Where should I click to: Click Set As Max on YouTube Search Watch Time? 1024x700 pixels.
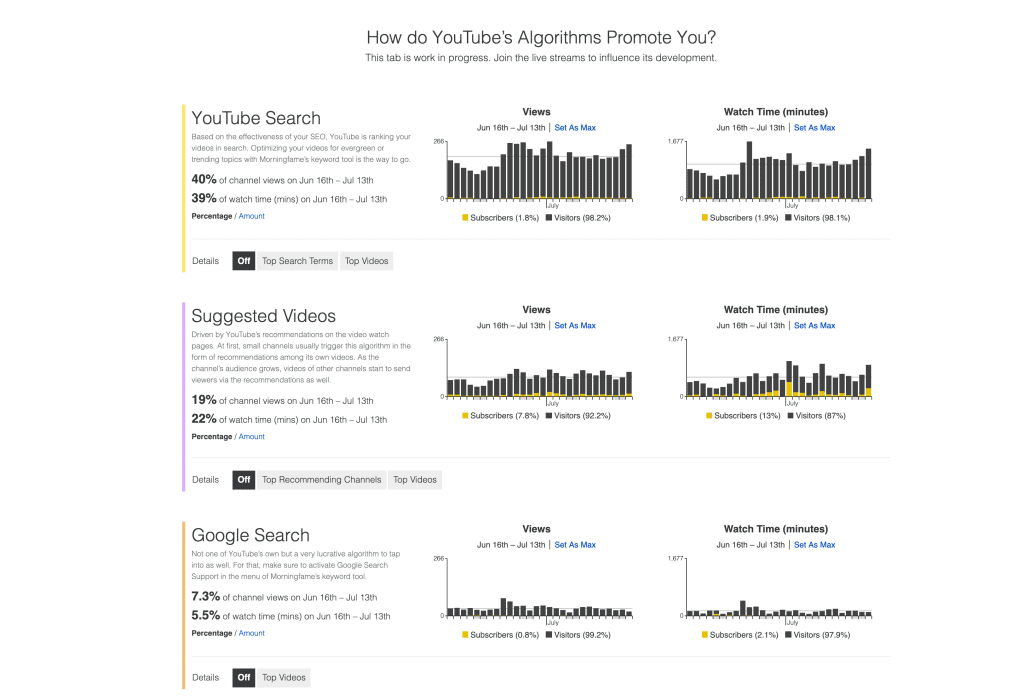pyautogui.click(x=814, y=128)
